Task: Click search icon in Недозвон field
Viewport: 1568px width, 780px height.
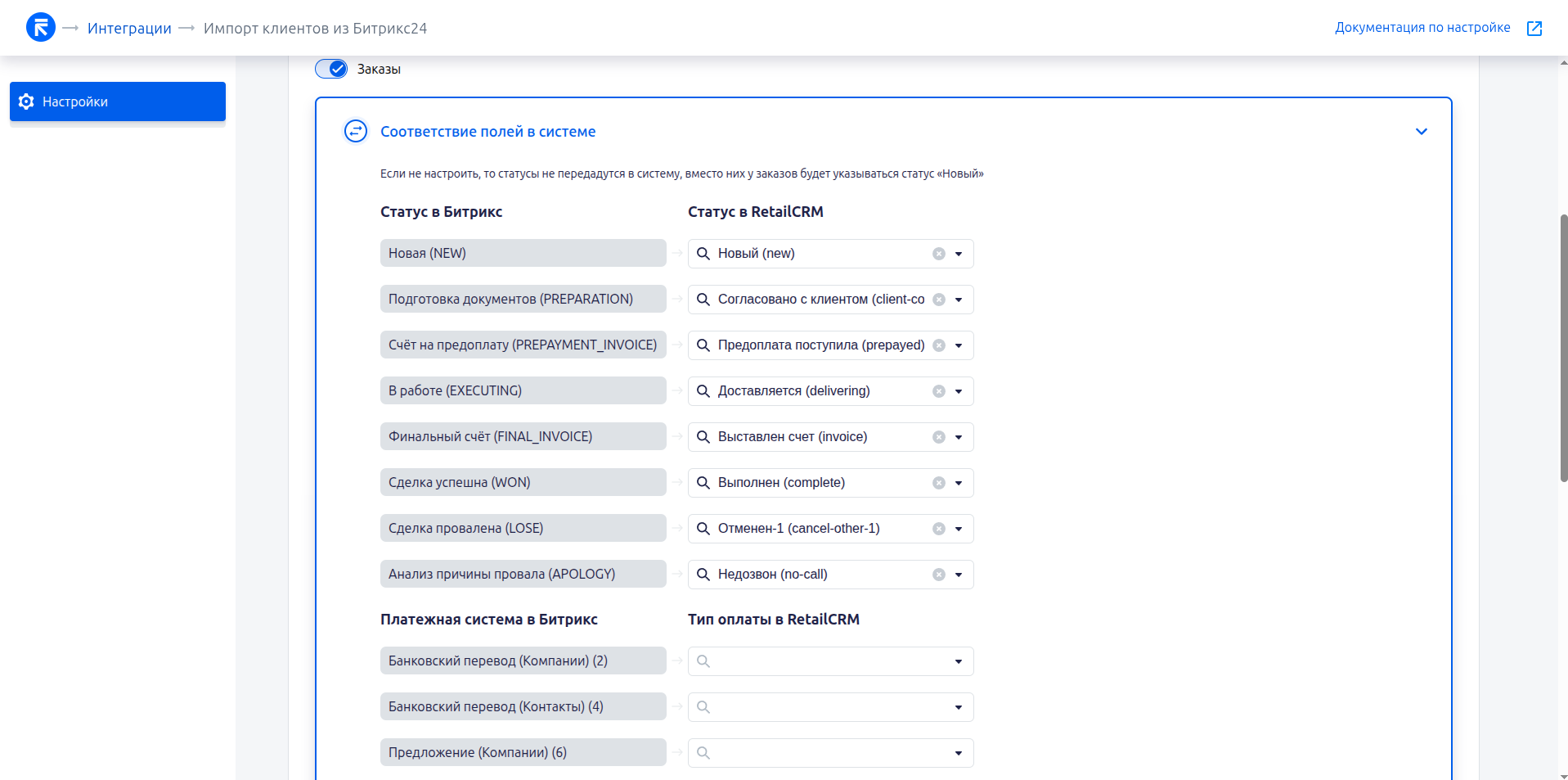Action: [703, 575]
